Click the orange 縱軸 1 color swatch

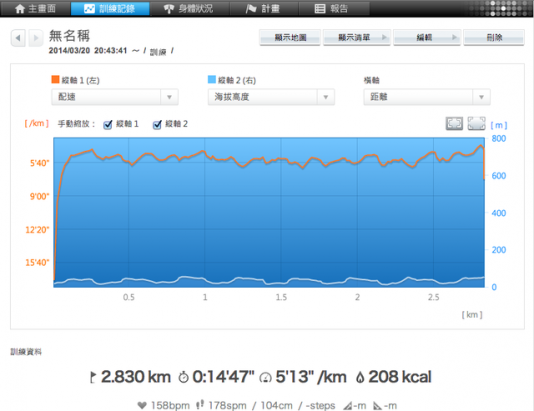[x=55, y=80]
